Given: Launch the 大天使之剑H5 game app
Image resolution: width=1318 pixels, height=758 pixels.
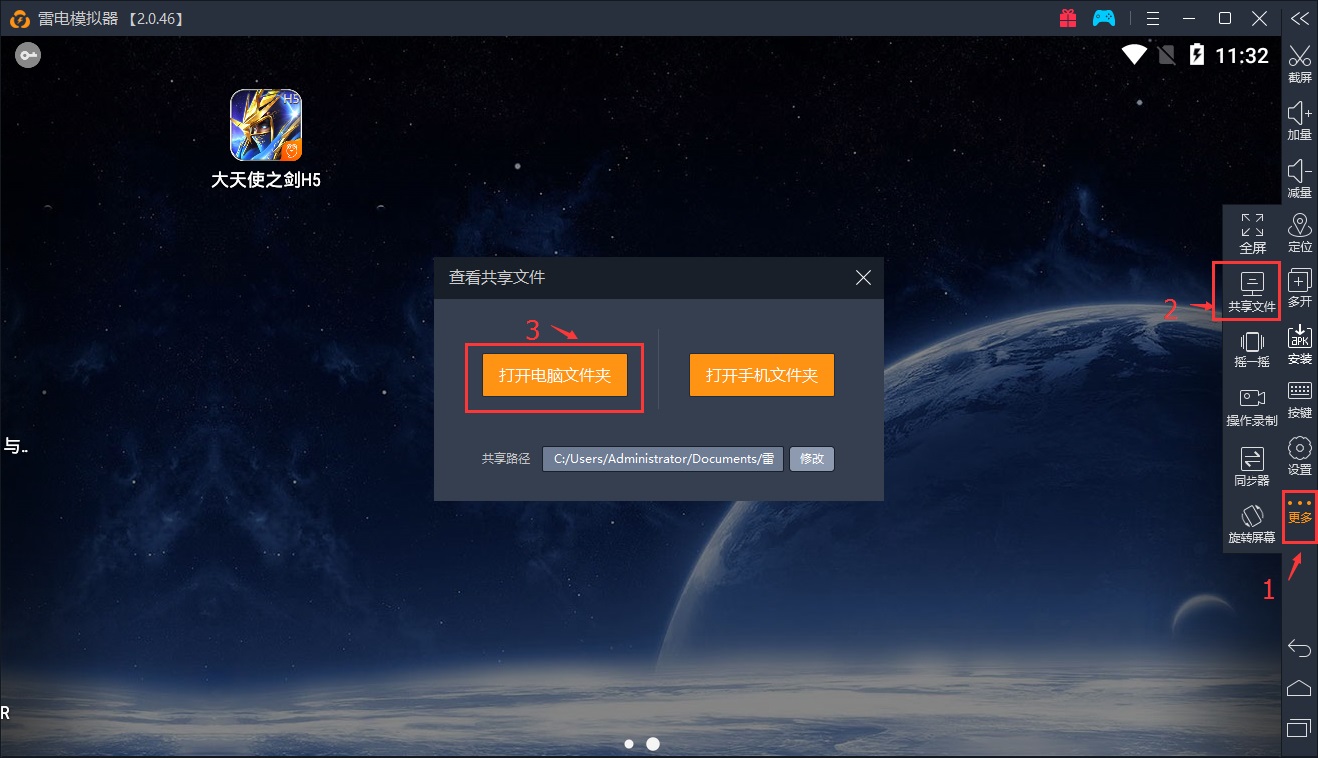Looking at the screenshot, I should (x=266, y=126).
